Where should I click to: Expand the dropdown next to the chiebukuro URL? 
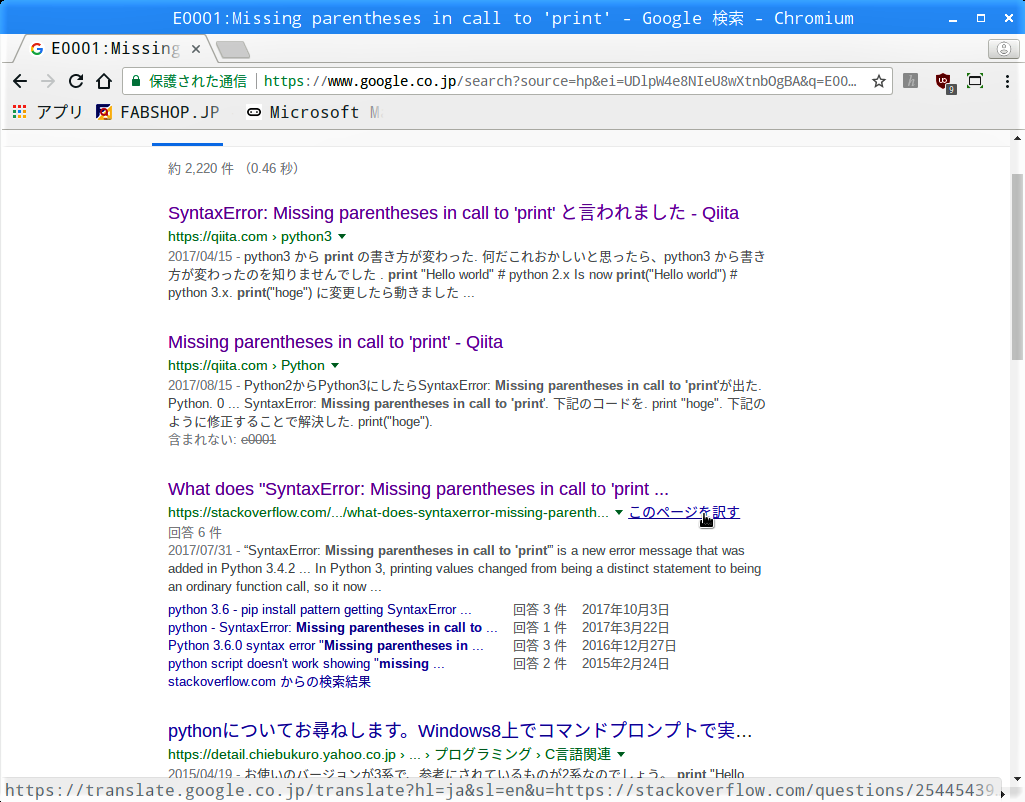[621, 754]
